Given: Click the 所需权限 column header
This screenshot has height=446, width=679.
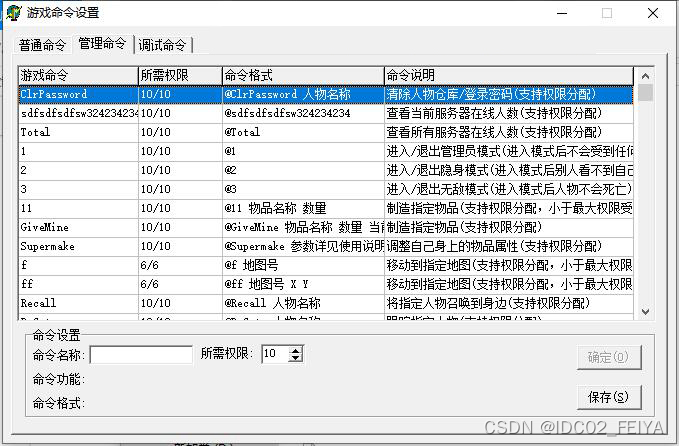Looking at the screenshot, I should [x=178, y=76].
